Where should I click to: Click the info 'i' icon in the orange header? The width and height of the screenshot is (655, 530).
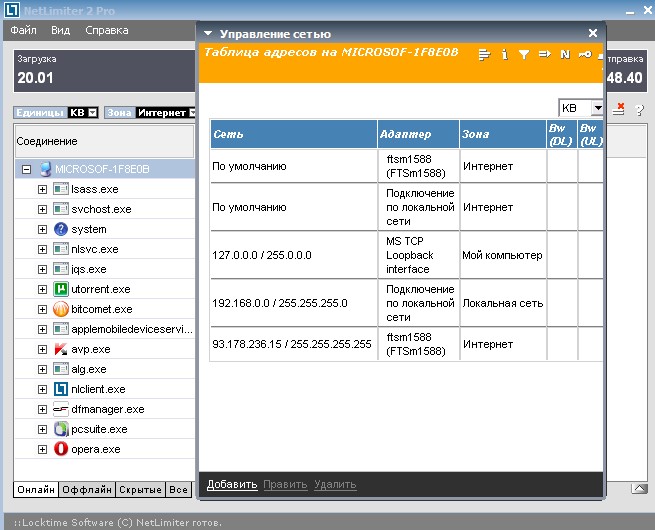[x=505, y=55]
